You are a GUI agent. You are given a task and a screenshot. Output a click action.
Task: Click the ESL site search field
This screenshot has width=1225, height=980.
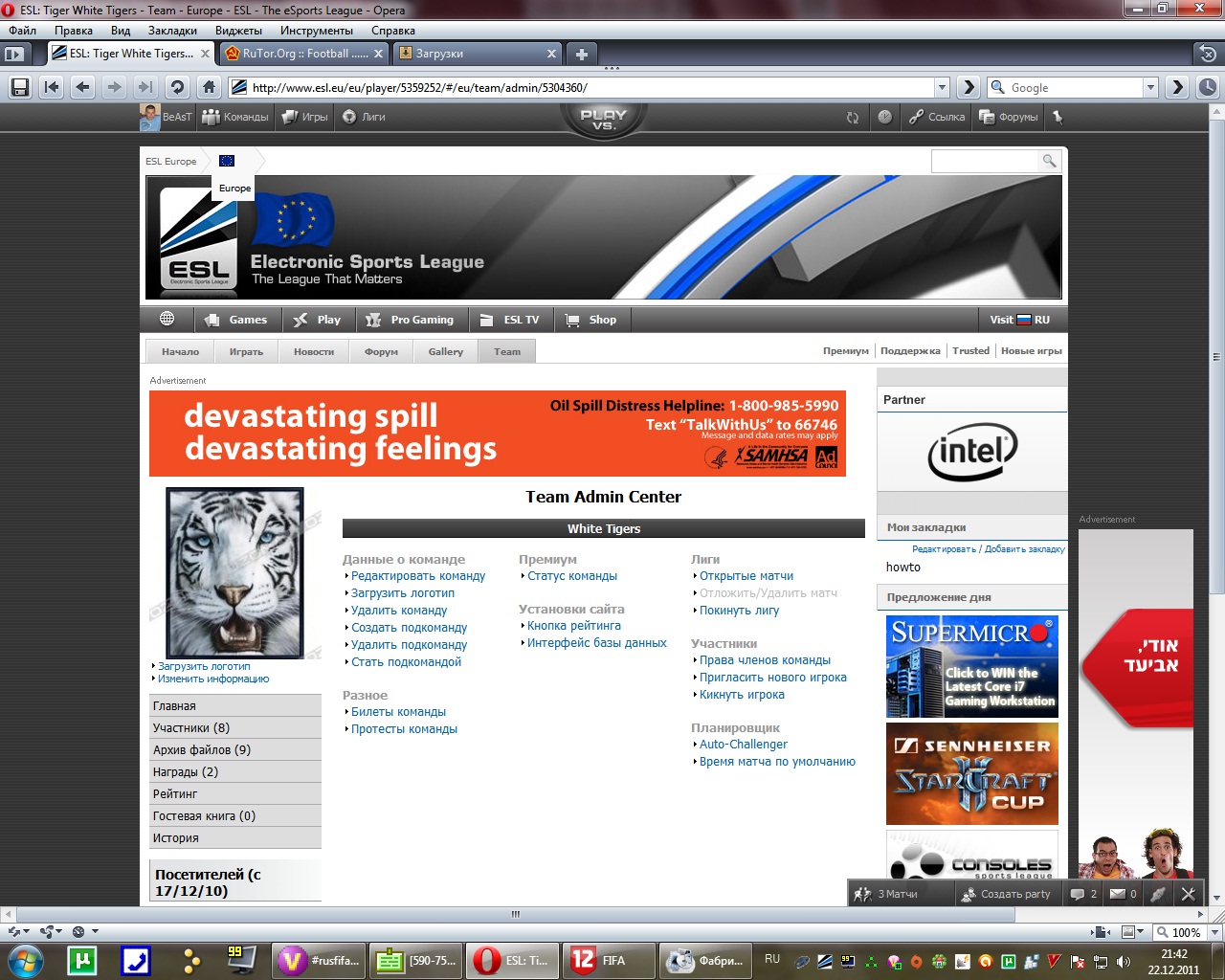(x=985, y=161)
